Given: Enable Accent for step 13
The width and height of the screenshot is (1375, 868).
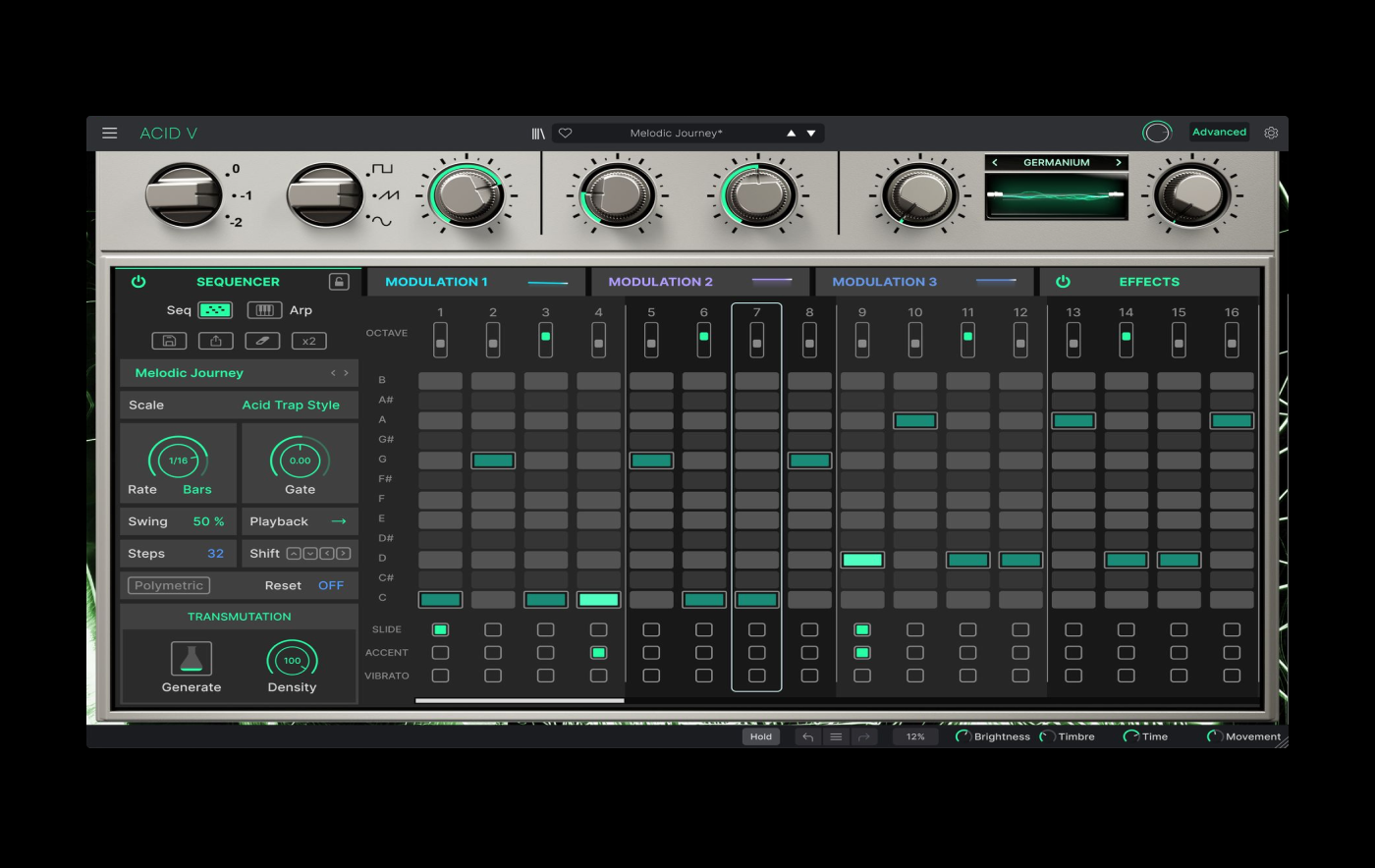Looking at the screenshot, I should pos(1073,652).
